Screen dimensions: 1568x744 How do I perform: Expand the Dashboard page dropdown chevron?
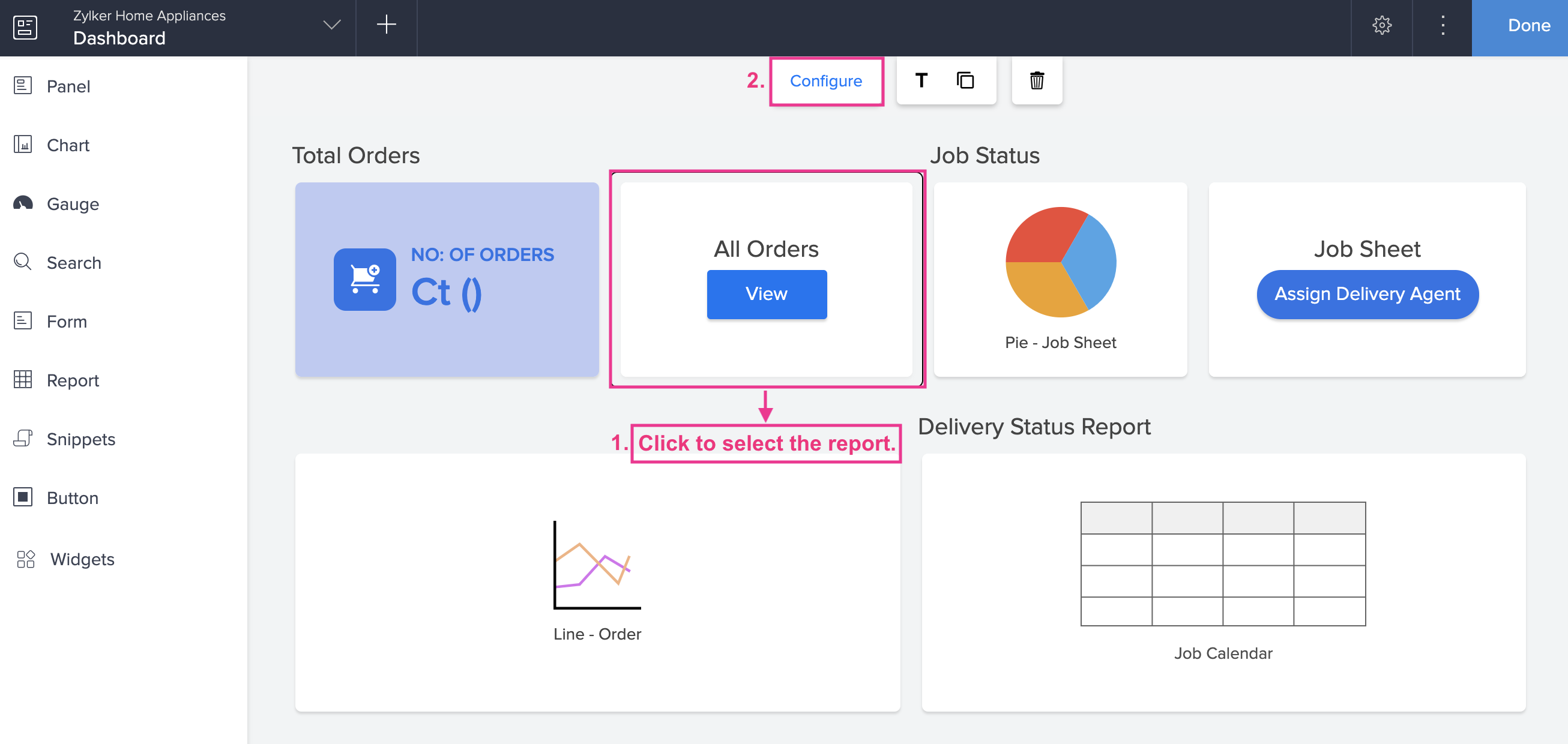coord(332,25)
